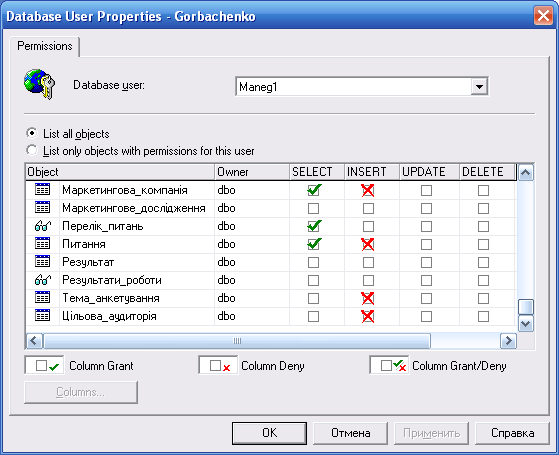This screenshot has width=559, height=455.
Task: Click the Применить button
Action: (431, 433)
